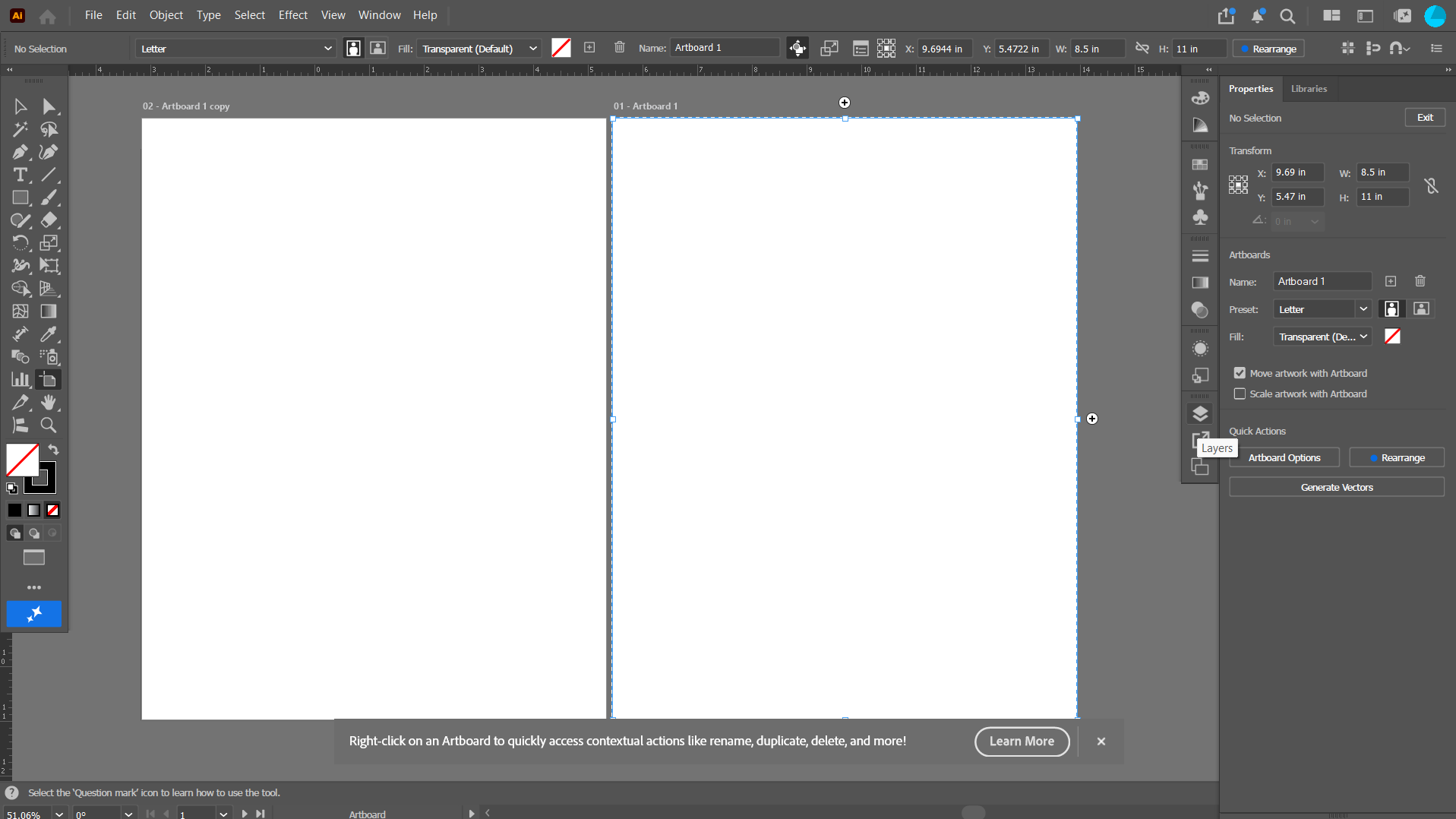Toggle Move artwork with Artboard checkbox
This screenshot has height=819, width=1456.
1240,373
